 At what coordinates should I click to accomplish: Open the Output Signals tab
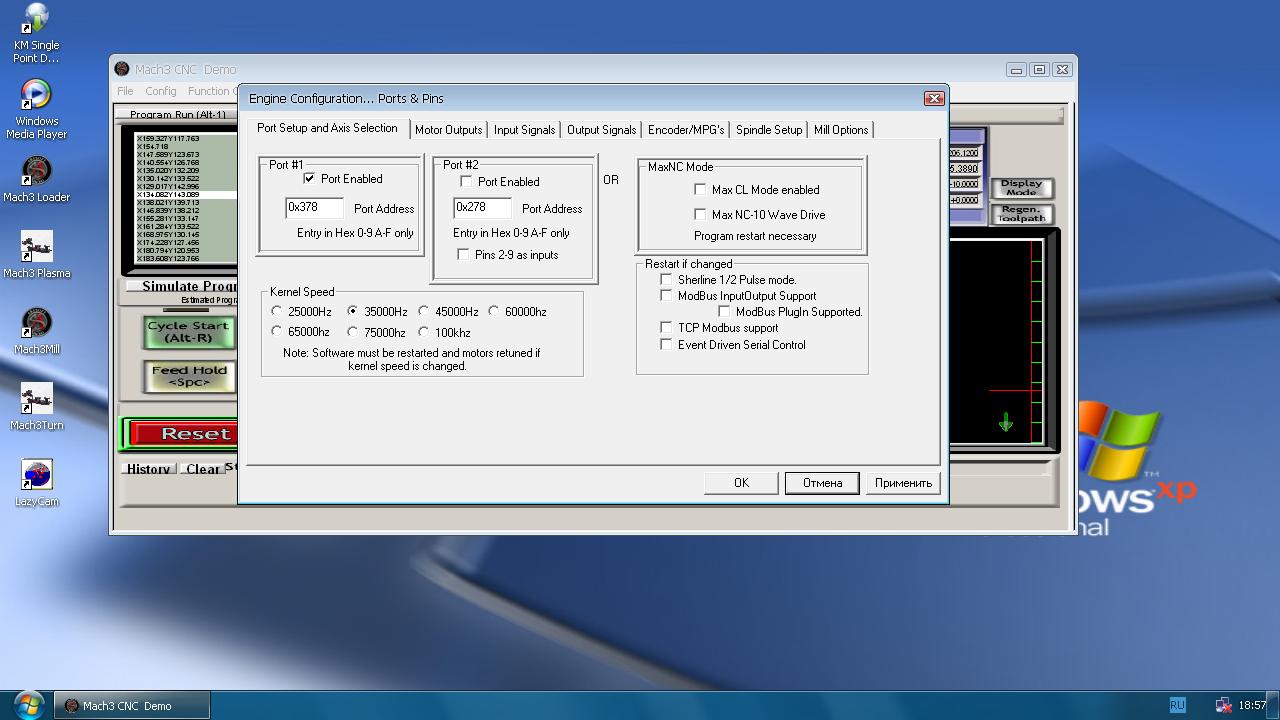601,130
